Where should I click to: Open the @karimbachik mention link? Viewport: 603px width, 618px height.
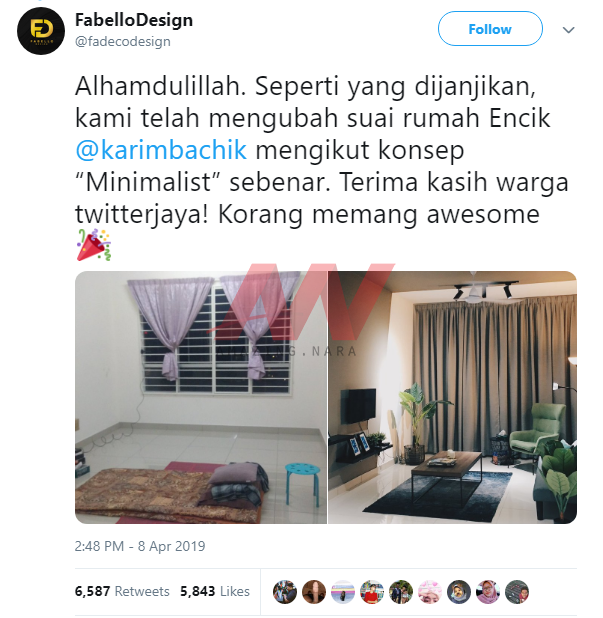161,150
